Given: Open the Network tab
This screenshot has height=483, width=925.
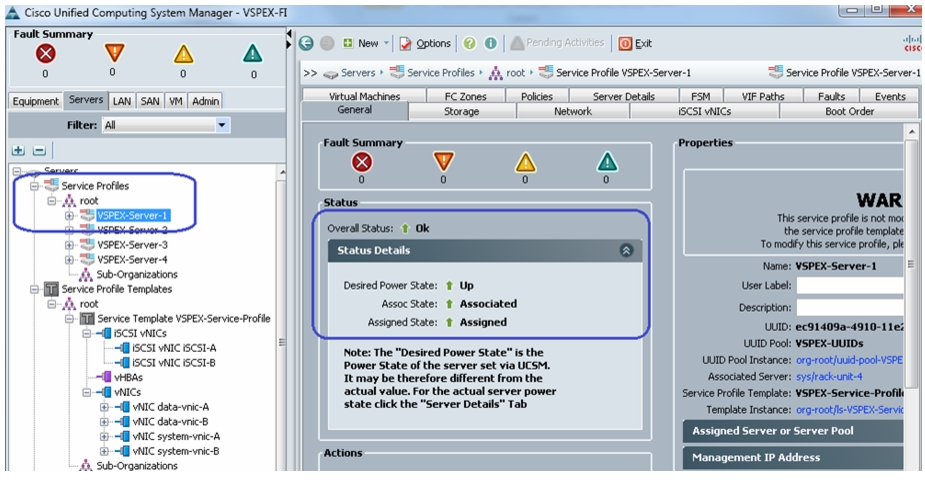Looking at the screenshot, I should [x=572, y=111].
